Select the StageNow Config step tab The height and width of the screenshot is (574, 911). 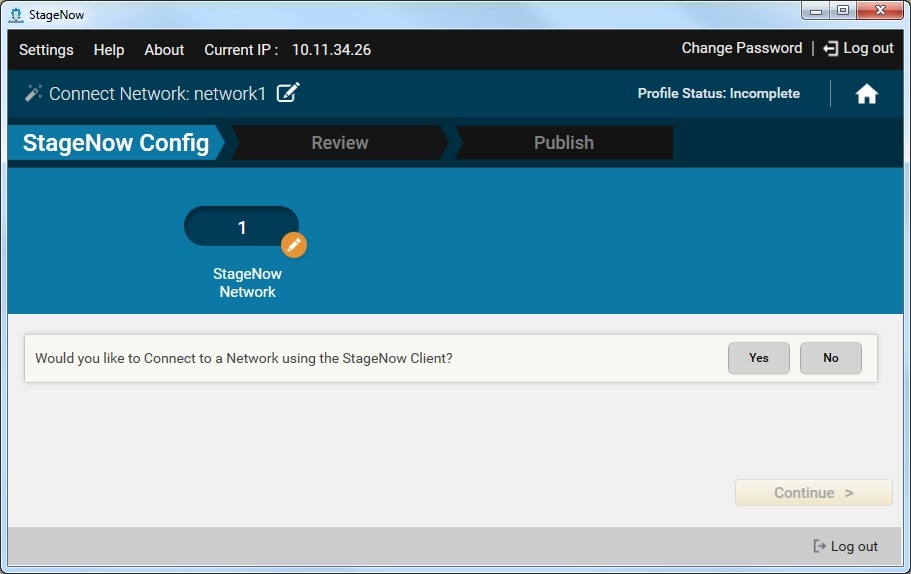pyautogui.click(x=115, y=143)
